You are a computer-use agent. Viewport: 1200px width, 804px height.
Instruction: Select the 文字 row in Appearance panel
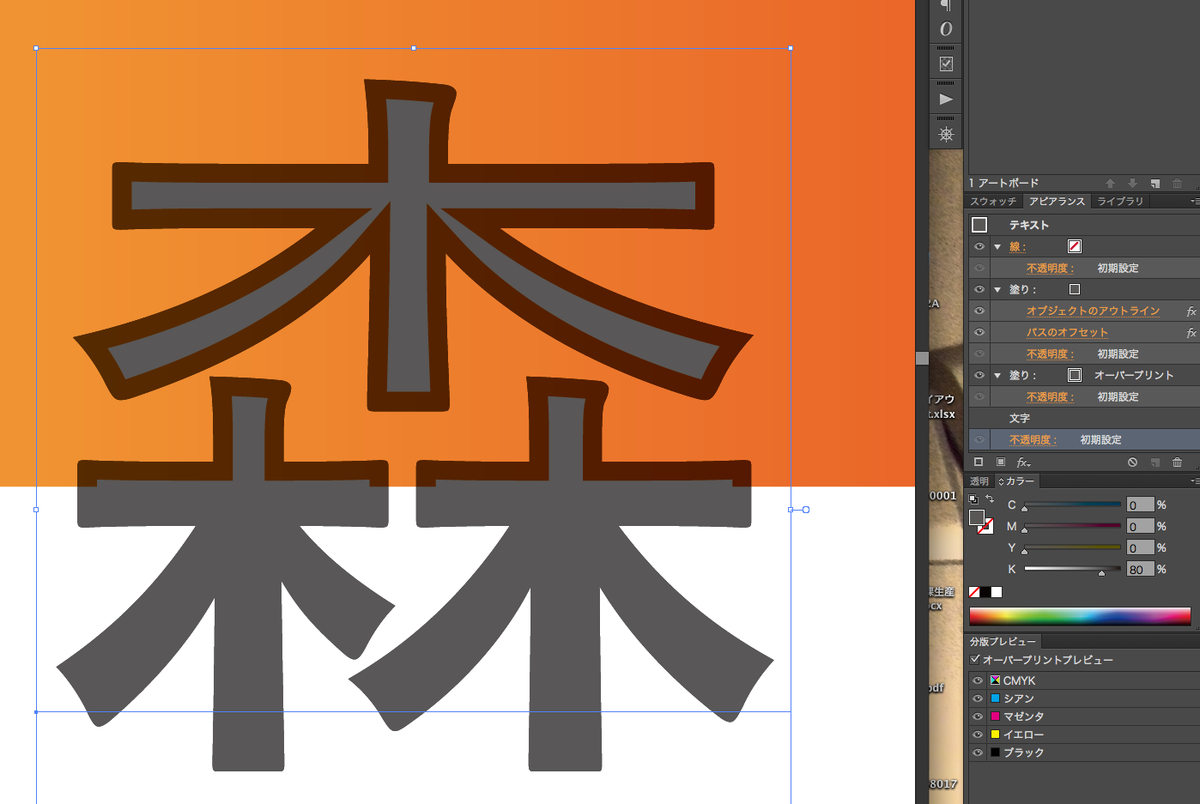tap(1084, 418)
